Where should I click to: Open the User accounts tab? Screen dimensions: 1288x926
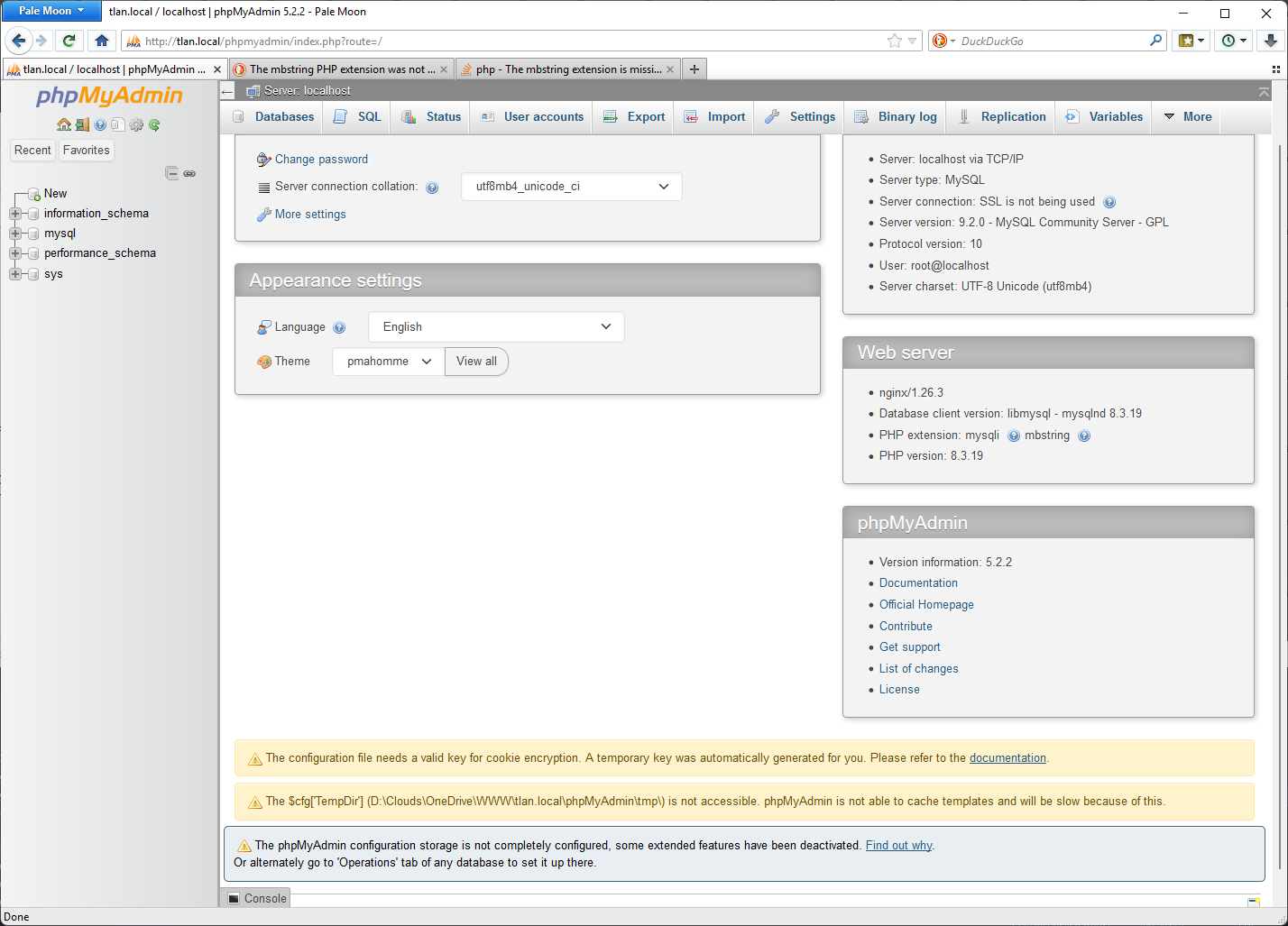[x=531, y=117]
